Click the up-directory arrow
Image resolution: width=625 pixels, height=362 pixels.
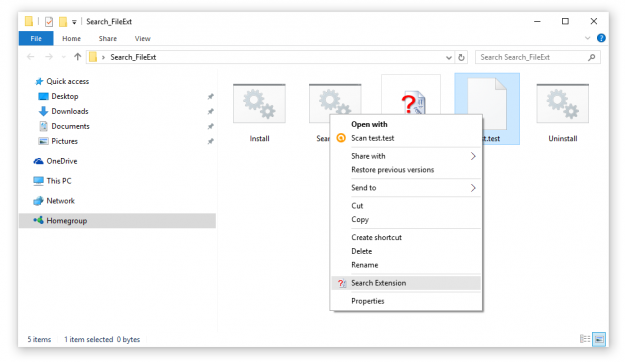click(77, 57)
